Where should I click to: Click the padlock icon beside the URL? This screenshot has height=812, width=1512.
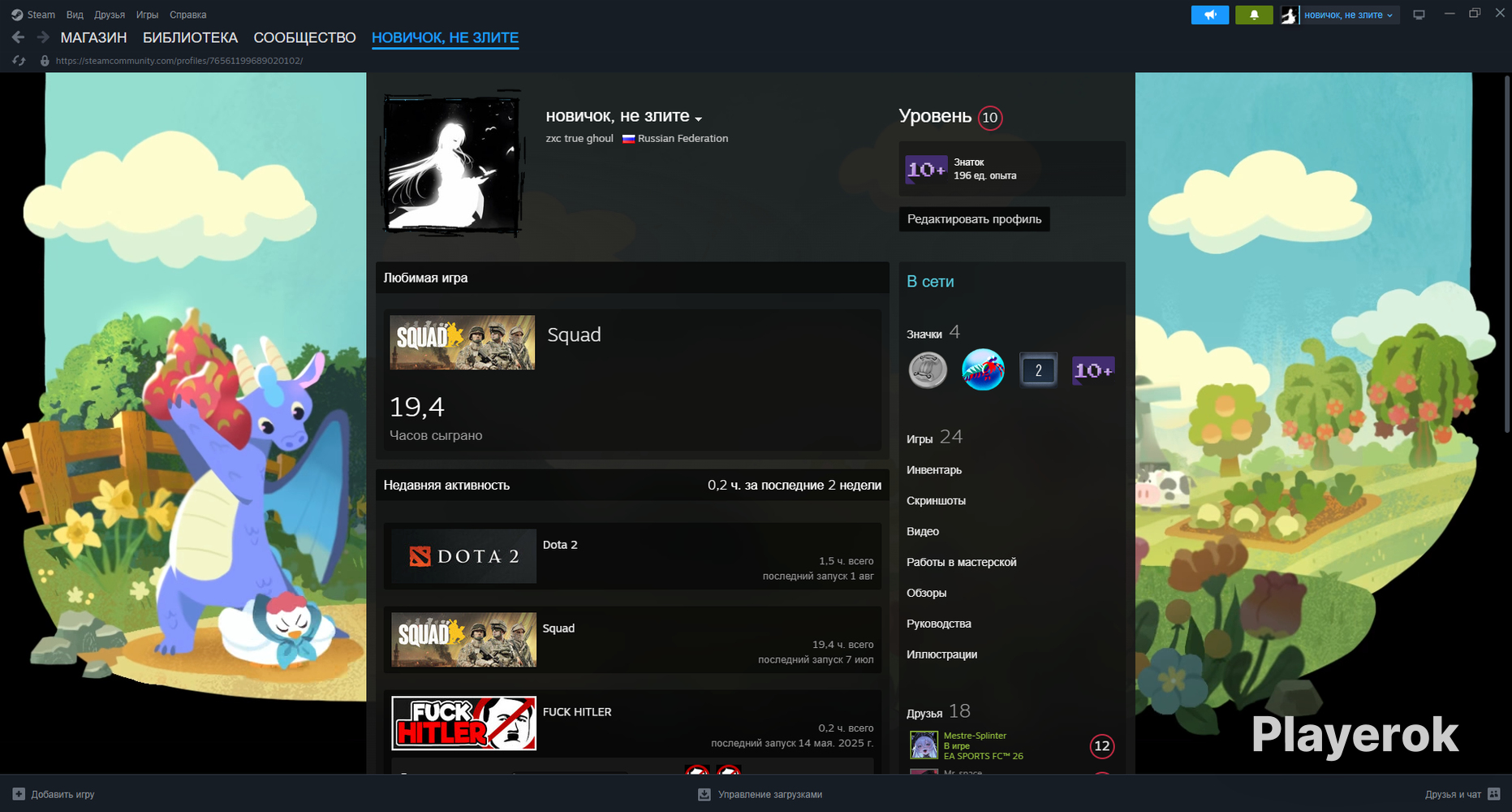click(x=45, y=61)
